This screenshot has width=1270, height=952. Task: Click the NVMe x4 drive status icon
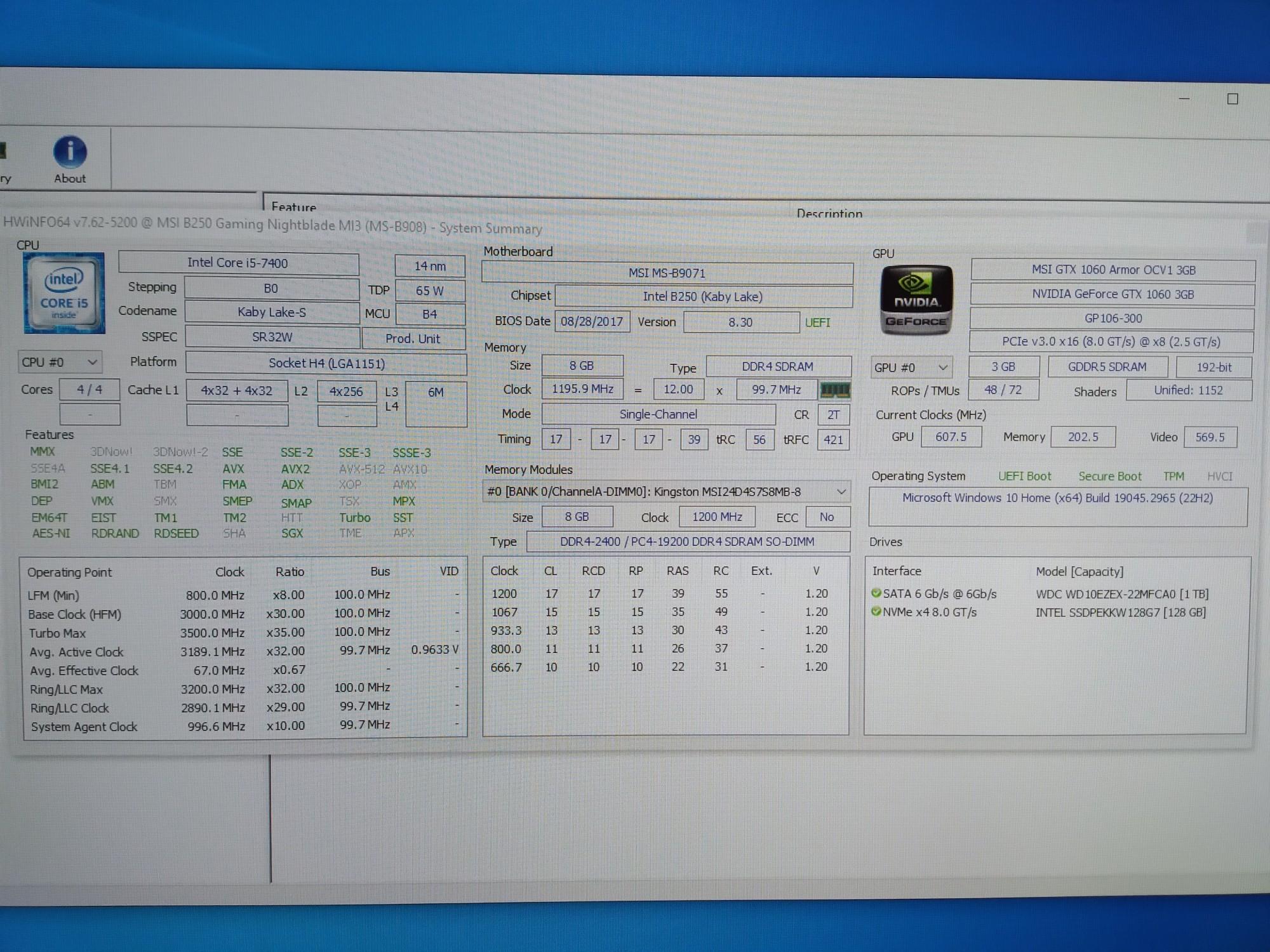[x=876, y=612]
